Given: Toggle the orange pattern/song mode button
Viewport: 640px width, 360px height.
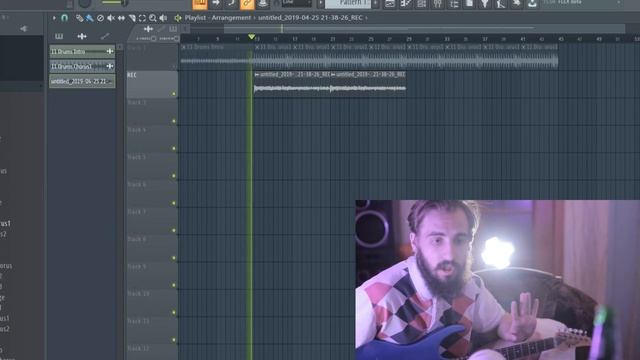Looking at the screenshot, I should coord(200,4).
